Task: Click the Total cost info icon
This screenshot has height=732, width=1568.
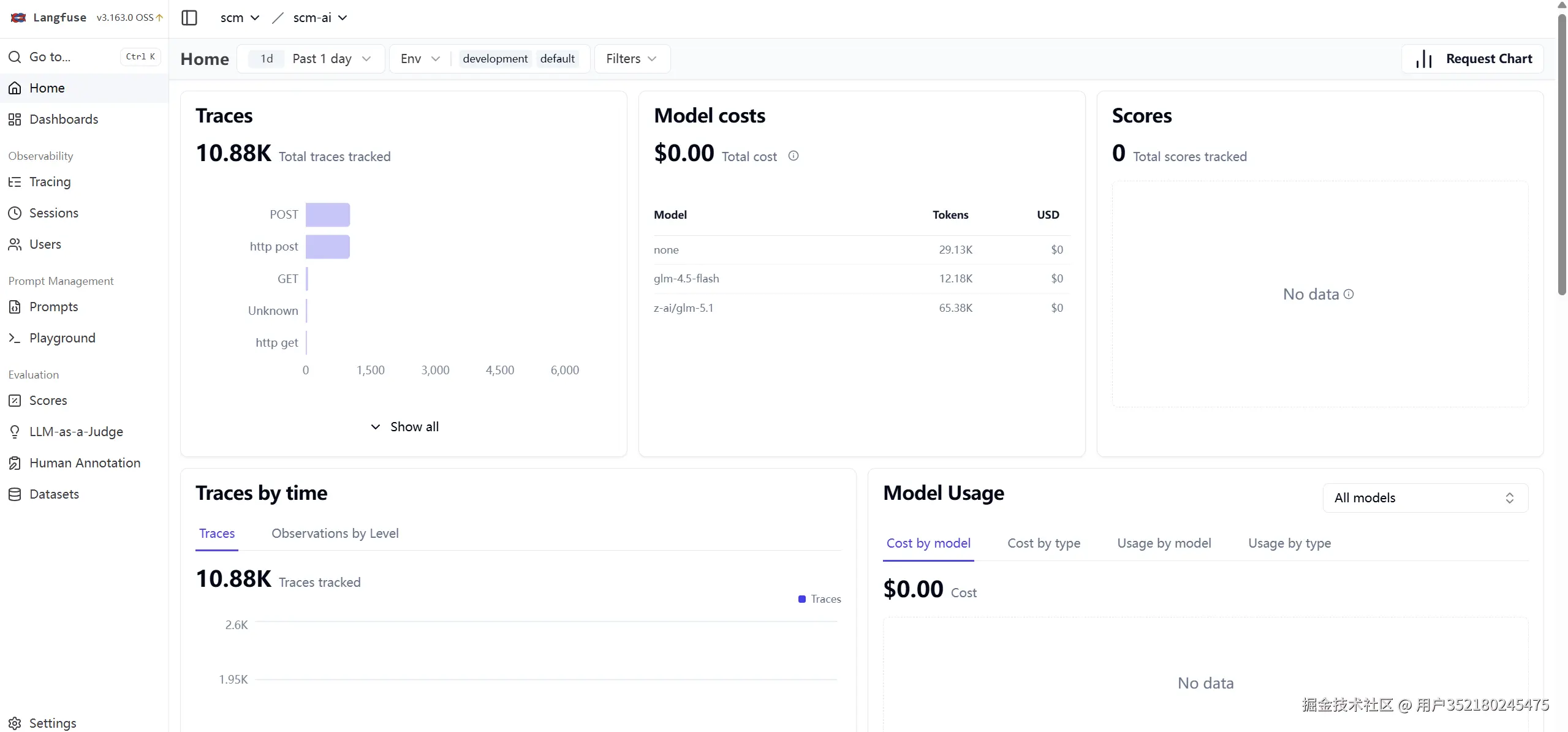Action: 793,156
